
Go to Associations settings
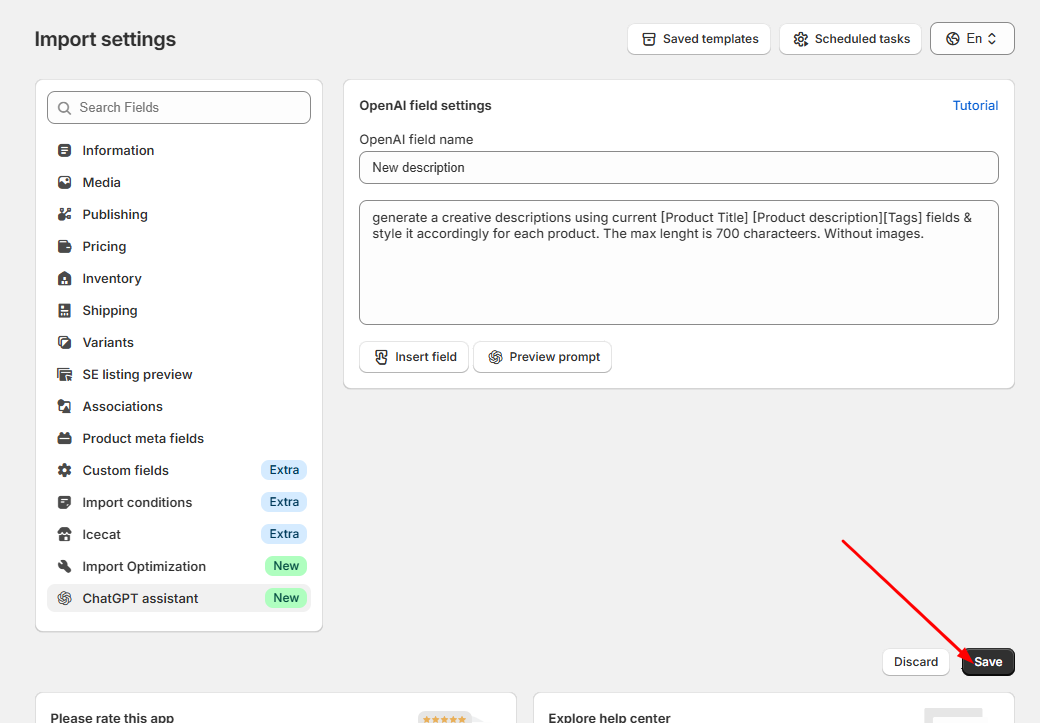pos(179,407)
